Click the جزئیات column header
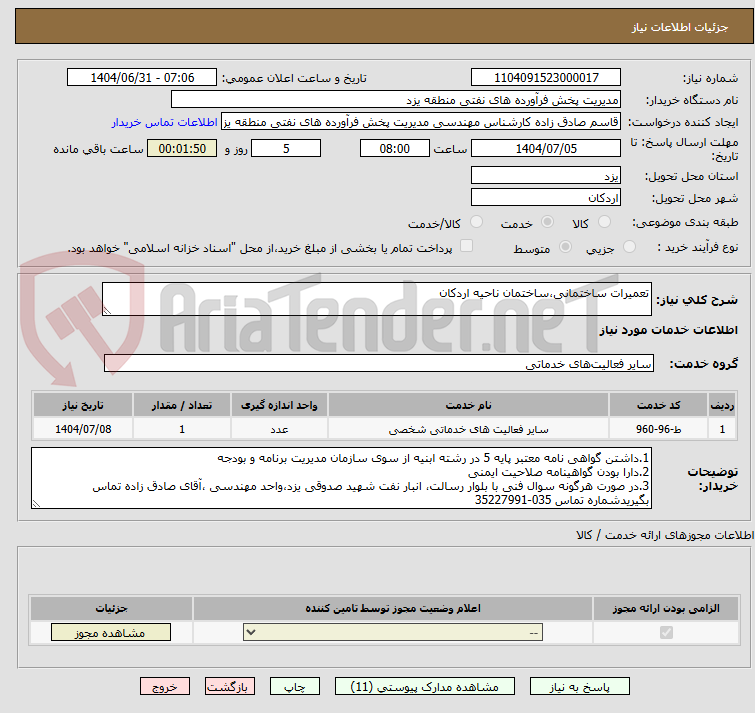 (111, 609)
